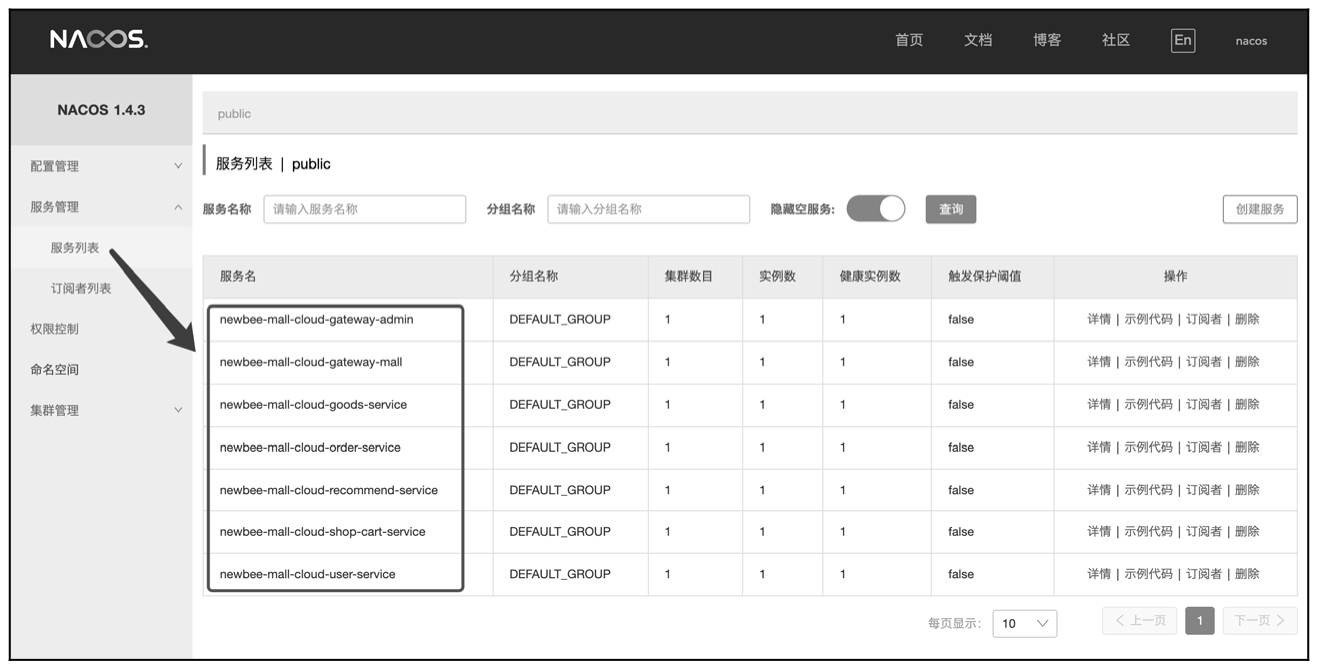This screenshot has width=1318, height=669.
Task: Open 详情 for newbee-mall-cloud-goods-service
Action: pyautogui.click(x=1099, y=404)
